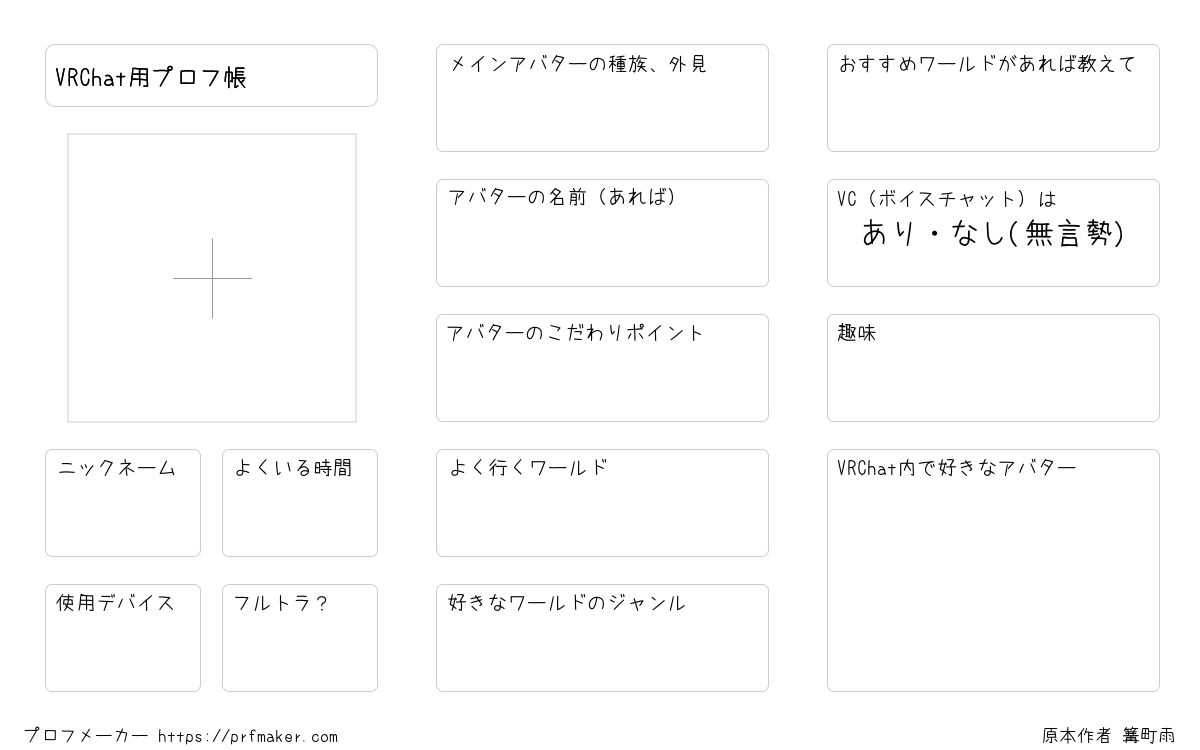Click the 好きなワールドのジャンル box
The height and width of the screenshot is (750, 1200).
(x=602, y=638)
